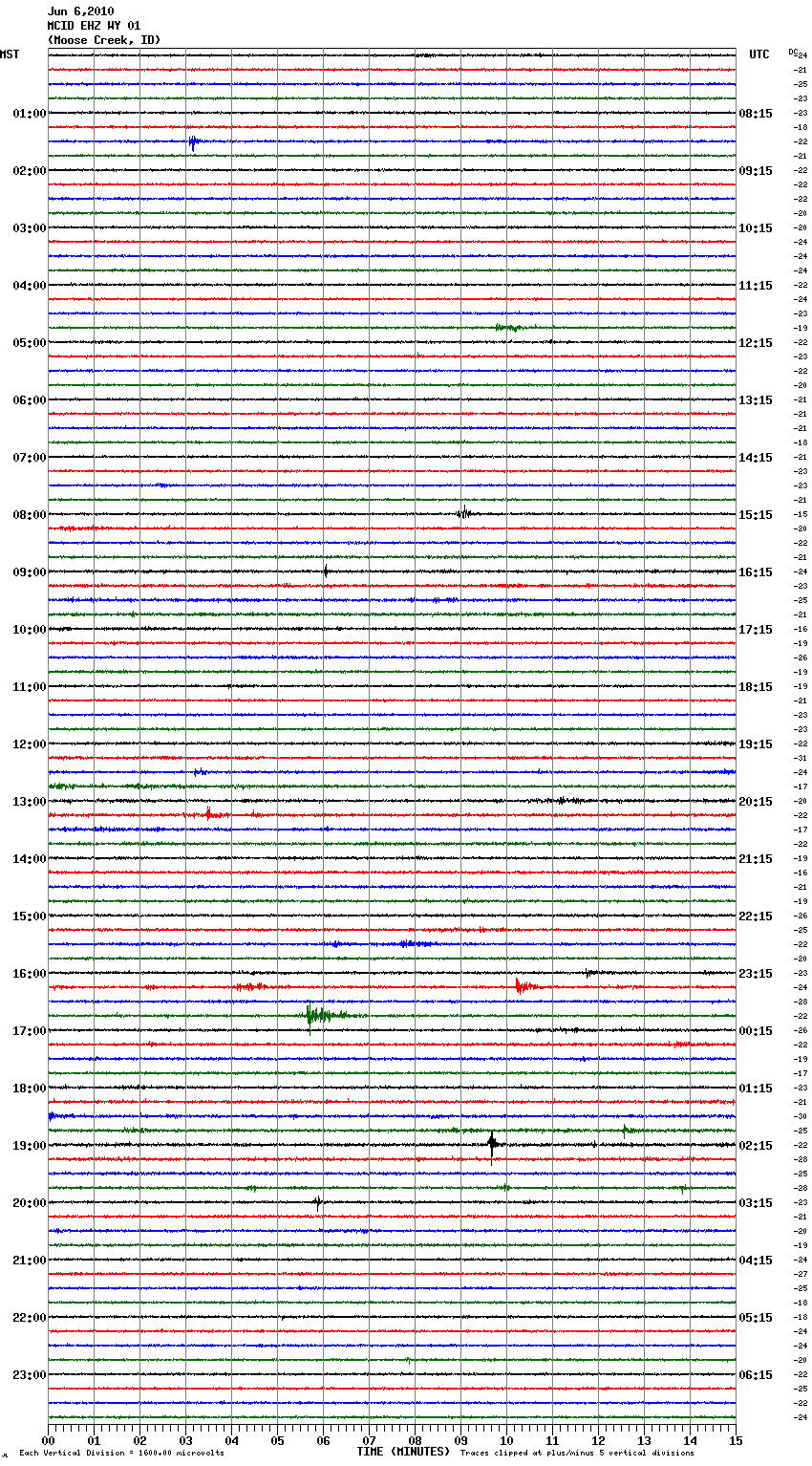Click the station name '(Moose Creek, ID)'

coord(103,40)
